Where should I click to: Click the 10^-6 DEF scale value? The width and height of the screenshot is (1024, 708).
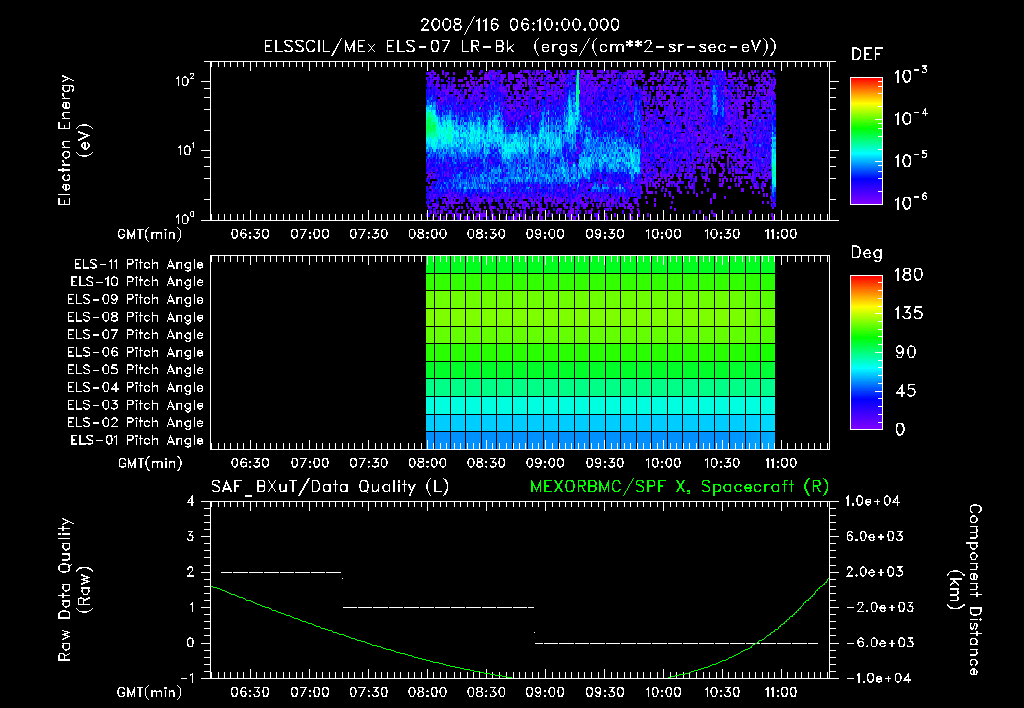coord(910,202)
